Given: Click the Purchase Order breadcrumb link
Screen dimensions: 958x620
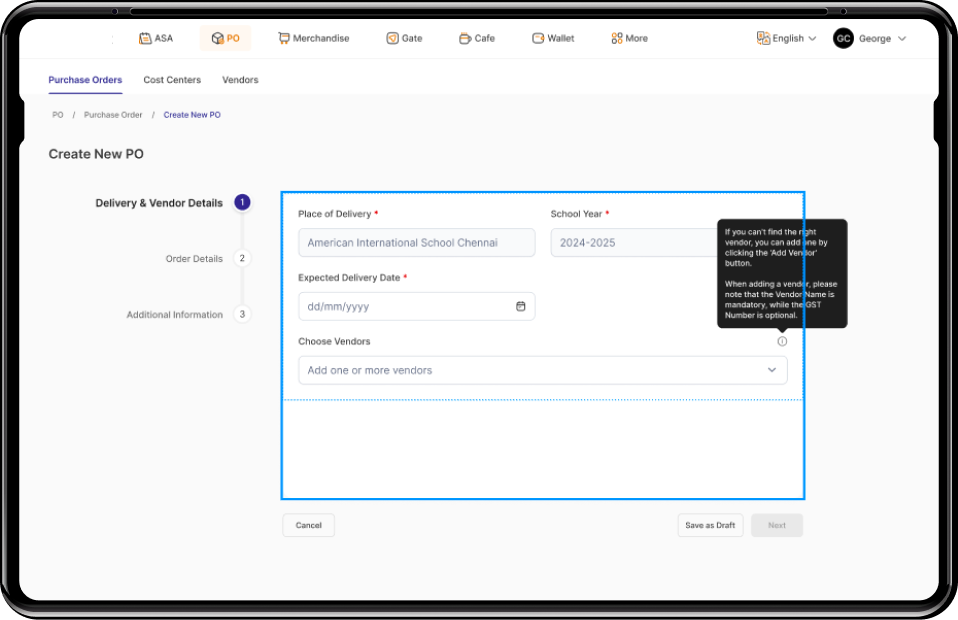Looking at the screenshot, I should point(112,114).
